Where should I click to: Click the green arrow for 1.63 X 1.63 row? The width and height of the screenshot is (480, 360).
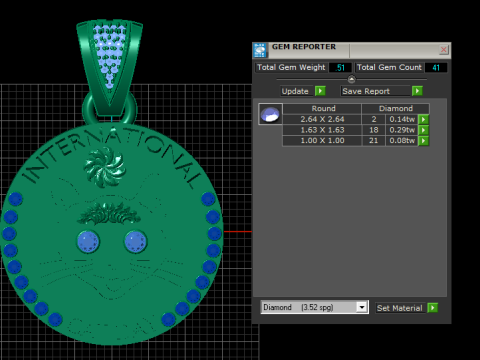[423, 130]
